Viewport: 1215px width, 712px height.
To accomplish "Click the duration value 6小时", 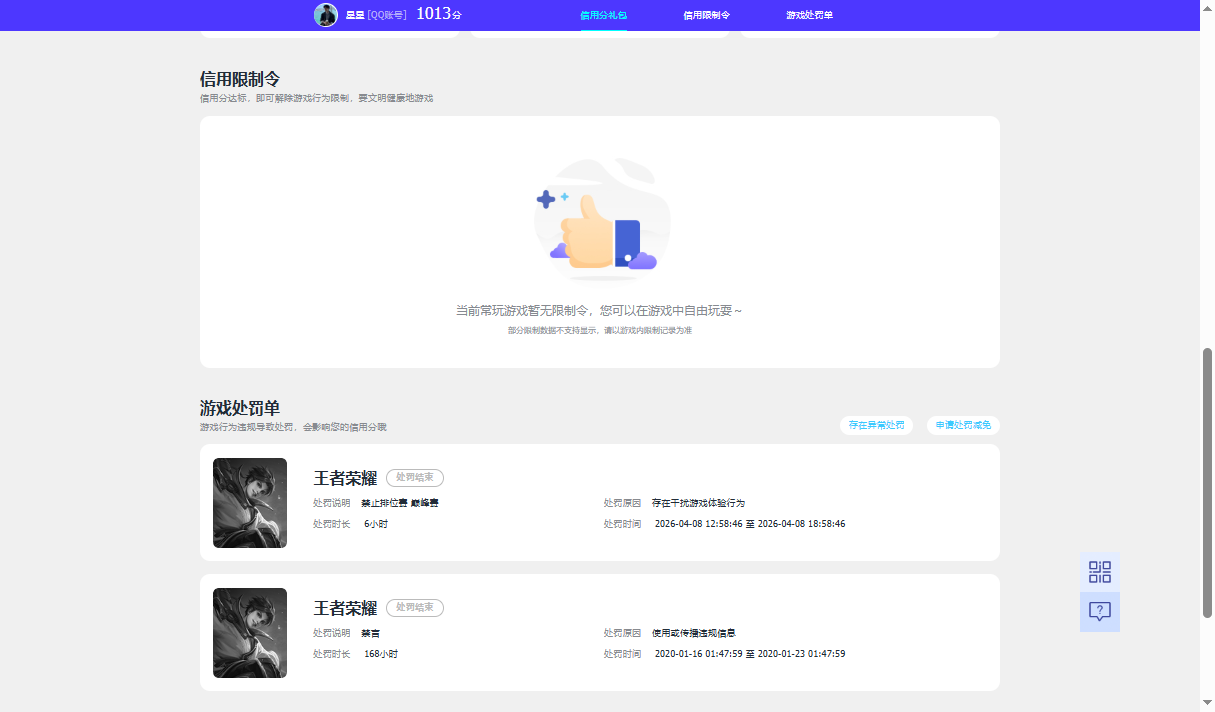I will pos(376,524).
